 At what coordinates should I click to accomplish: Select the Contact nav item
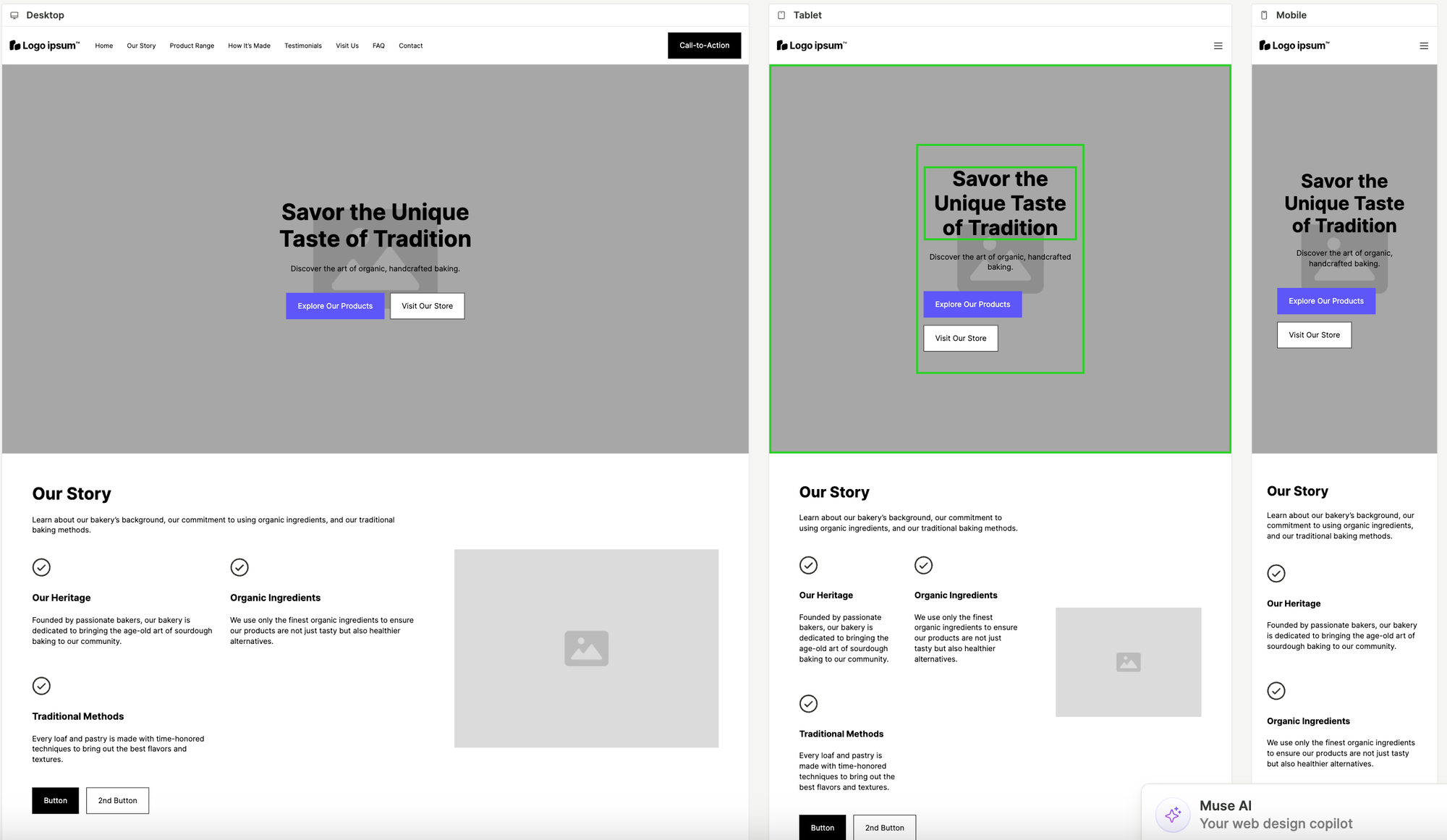tap(411, 46)
